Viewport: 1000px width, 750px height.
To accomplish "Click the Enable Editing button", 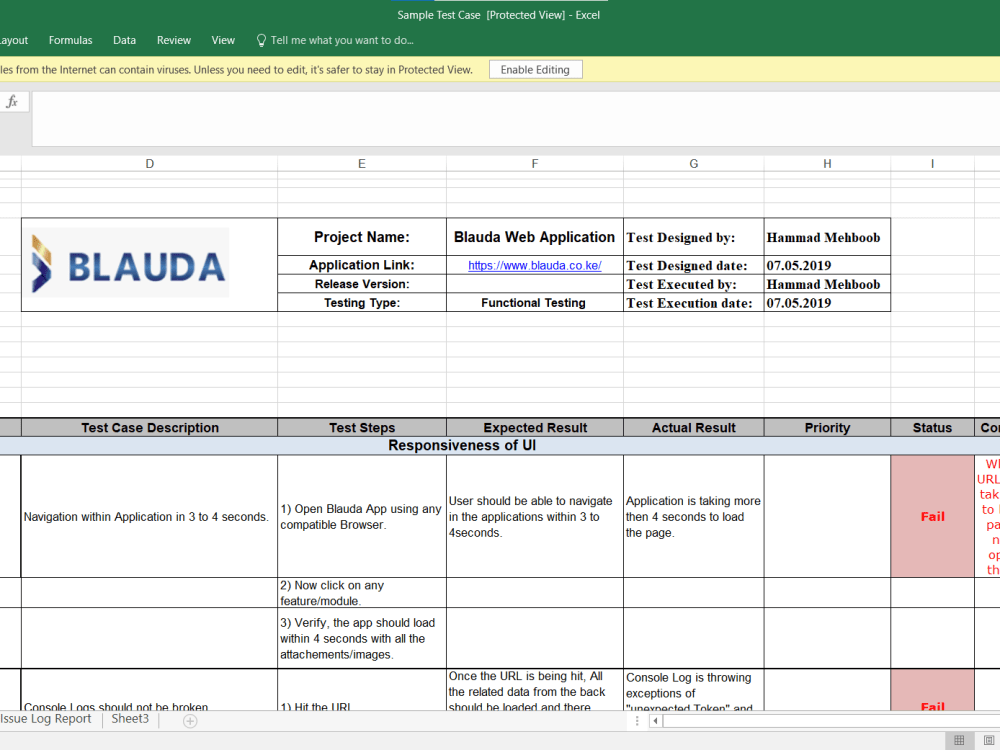I will pyautogui.click(x=535, y=70).
